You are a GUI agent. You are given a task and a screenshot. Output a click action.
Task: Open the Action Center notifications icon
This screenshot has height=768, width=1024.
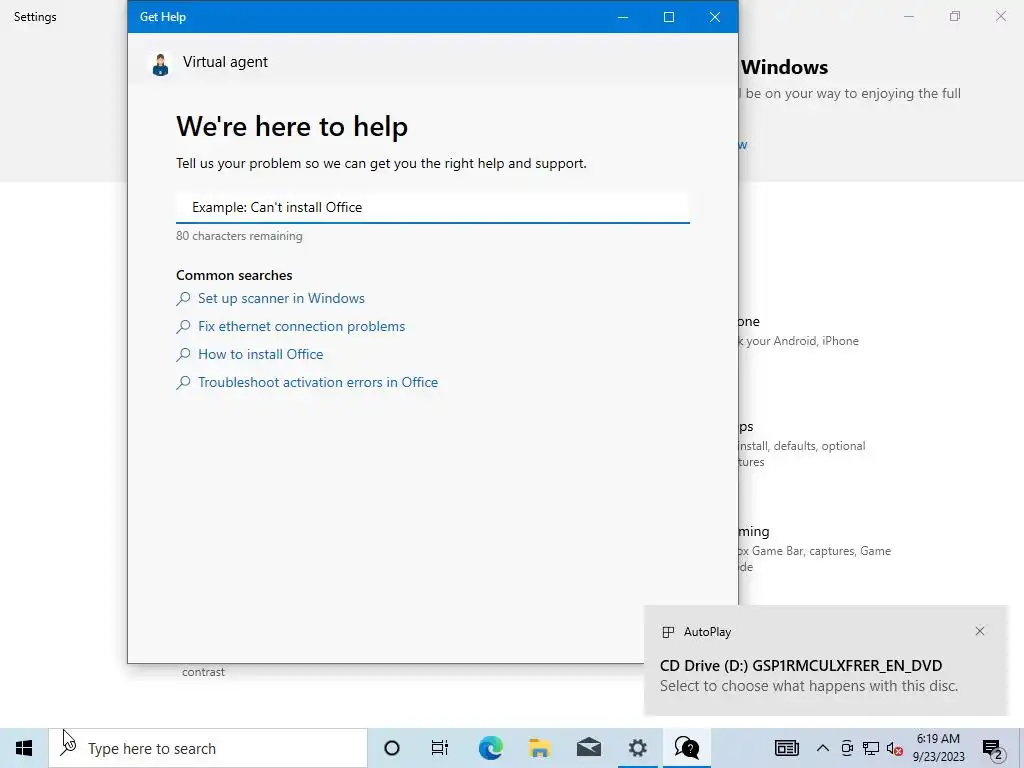point(993,748)
